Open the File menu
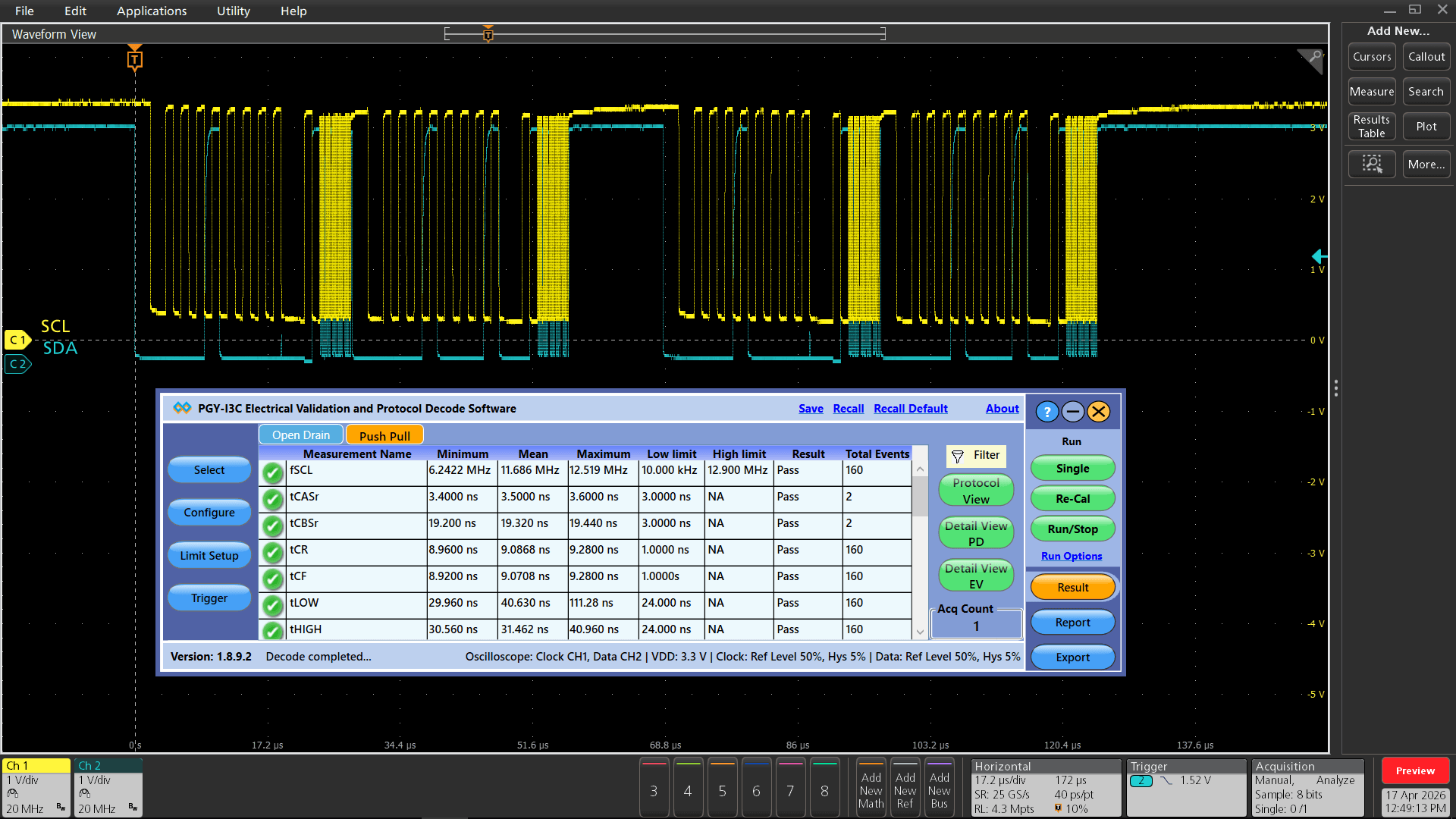The image size is (1456, 819). (24, 11)
